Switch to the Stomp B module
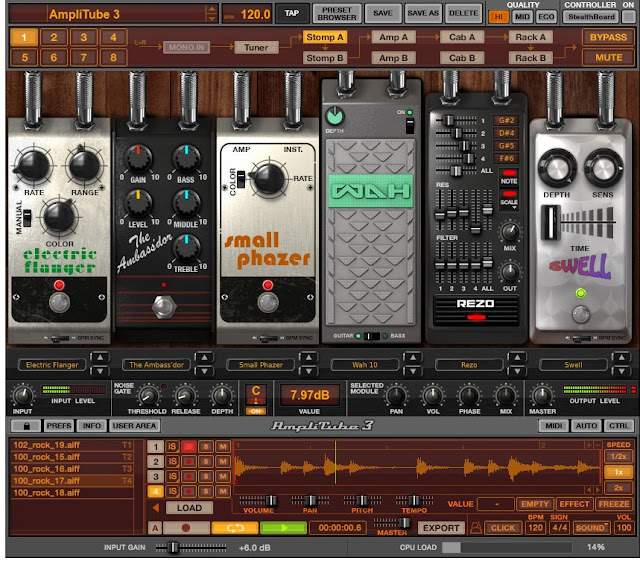The height and width of the screenshot is (564, 640). (x=325, y=58)
